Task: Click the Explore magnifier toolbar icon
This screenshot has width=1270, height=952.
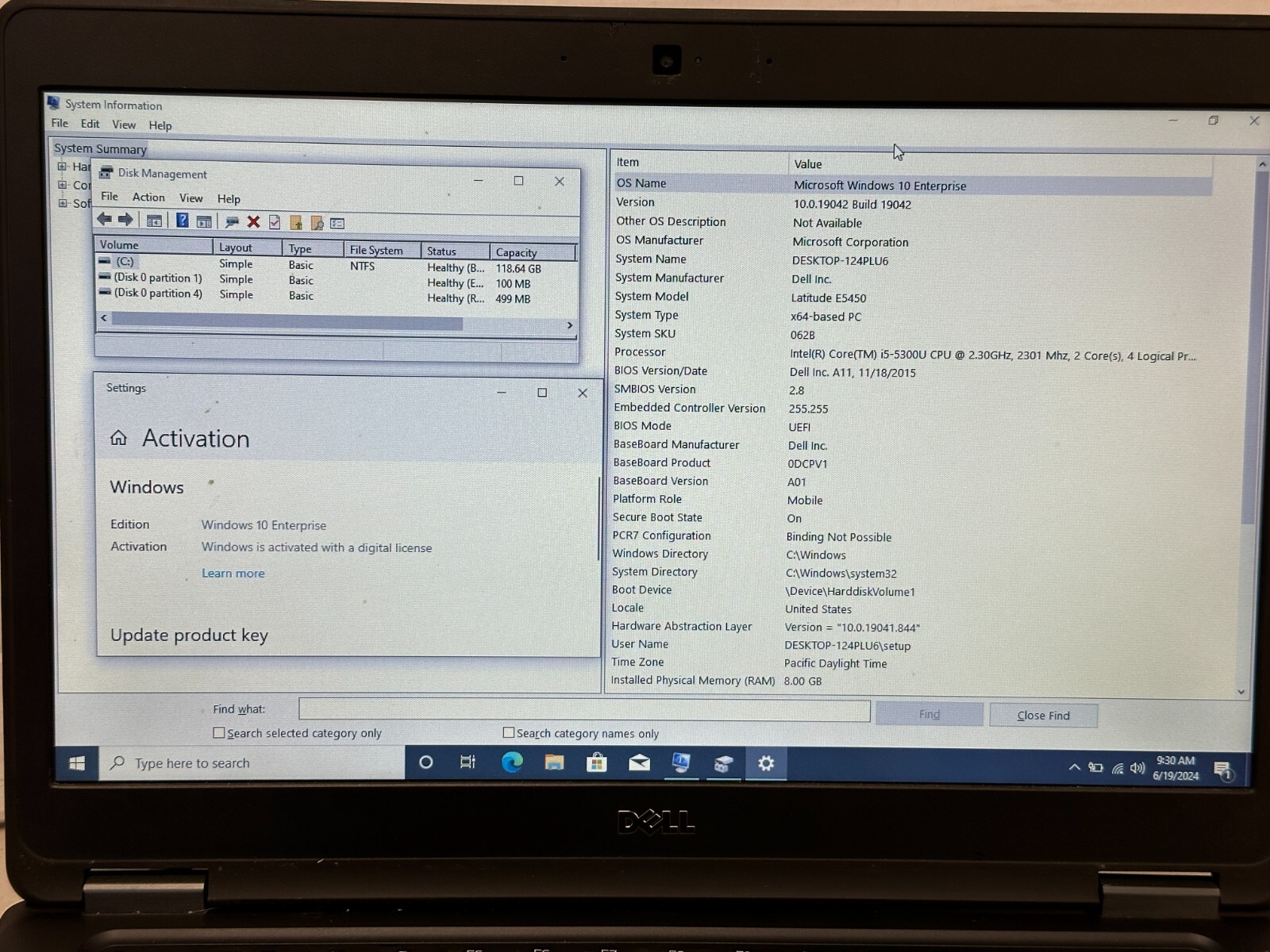Action: click(x=317, y=223)
